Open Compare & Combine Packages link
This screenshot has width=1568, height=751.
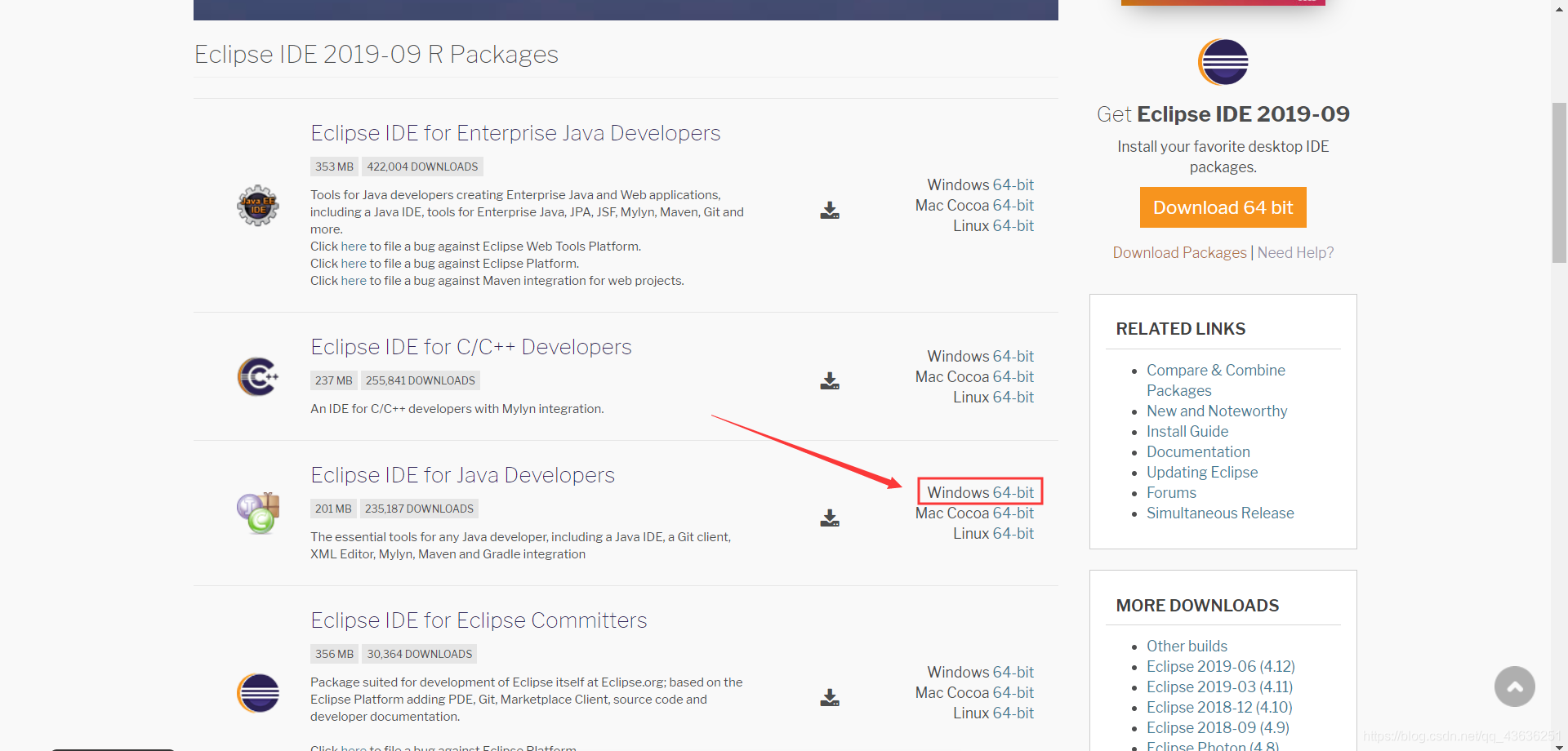tap(1216, 380)
